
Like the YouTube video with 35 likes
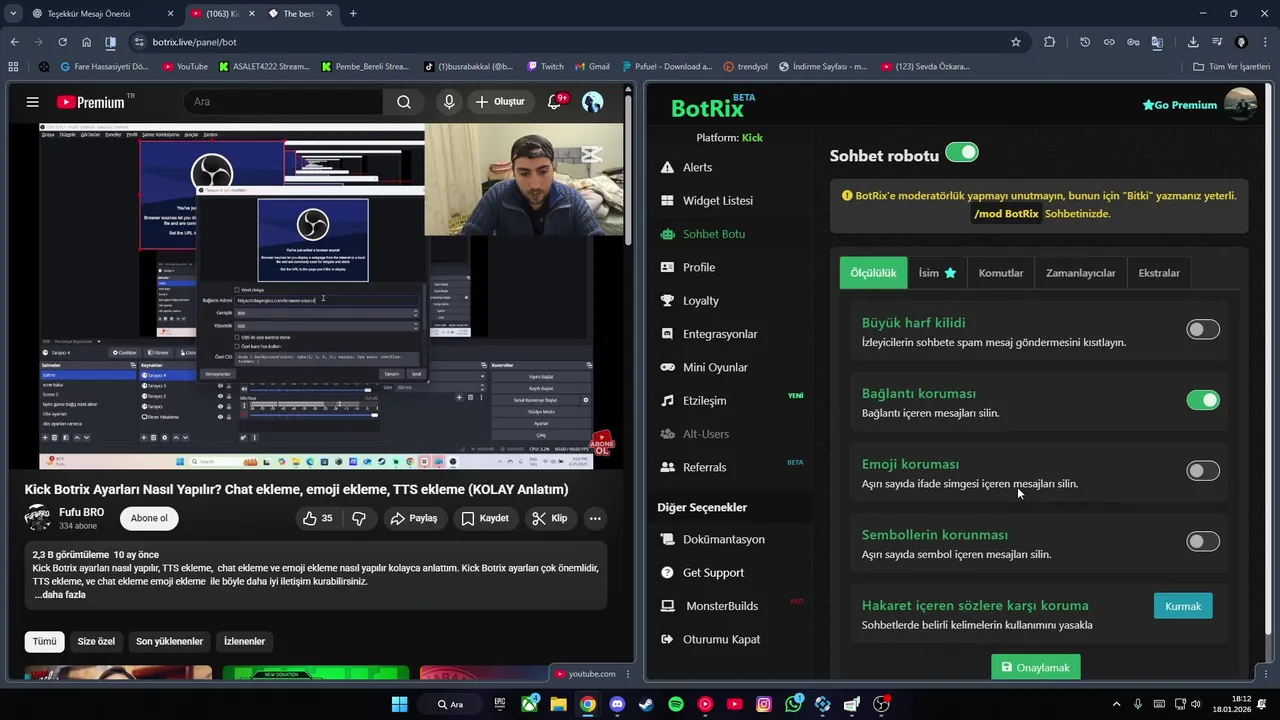(x=318, y=518)
